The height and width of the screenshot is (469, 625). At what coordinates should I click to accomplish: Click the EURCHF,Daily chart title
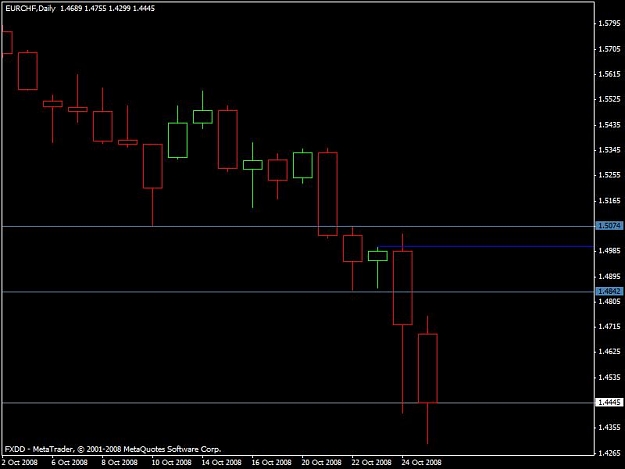click(30, 8)
